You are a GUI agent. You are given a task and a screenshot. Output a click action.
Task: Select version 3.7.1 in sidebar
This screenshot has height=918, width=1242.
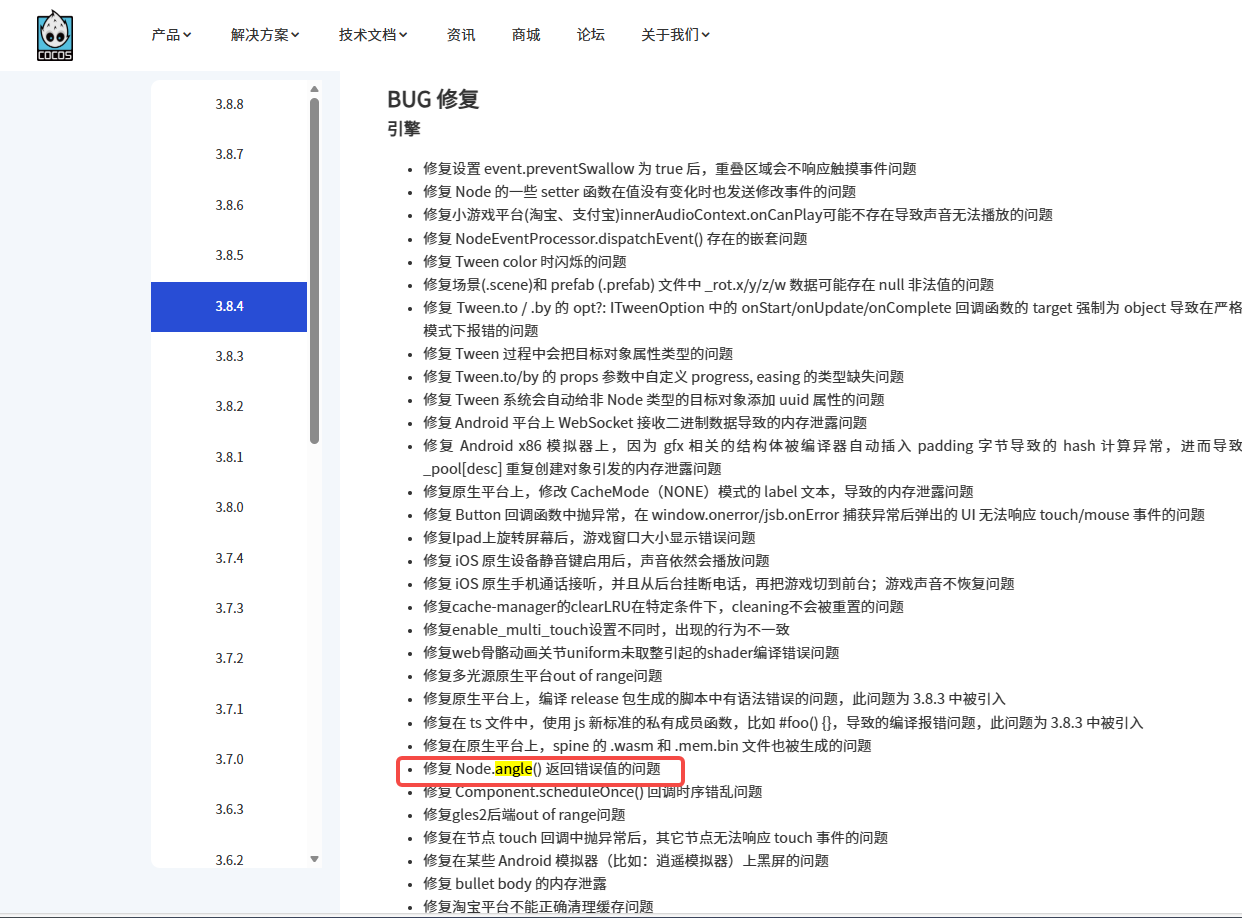click(x=229, y=709)
